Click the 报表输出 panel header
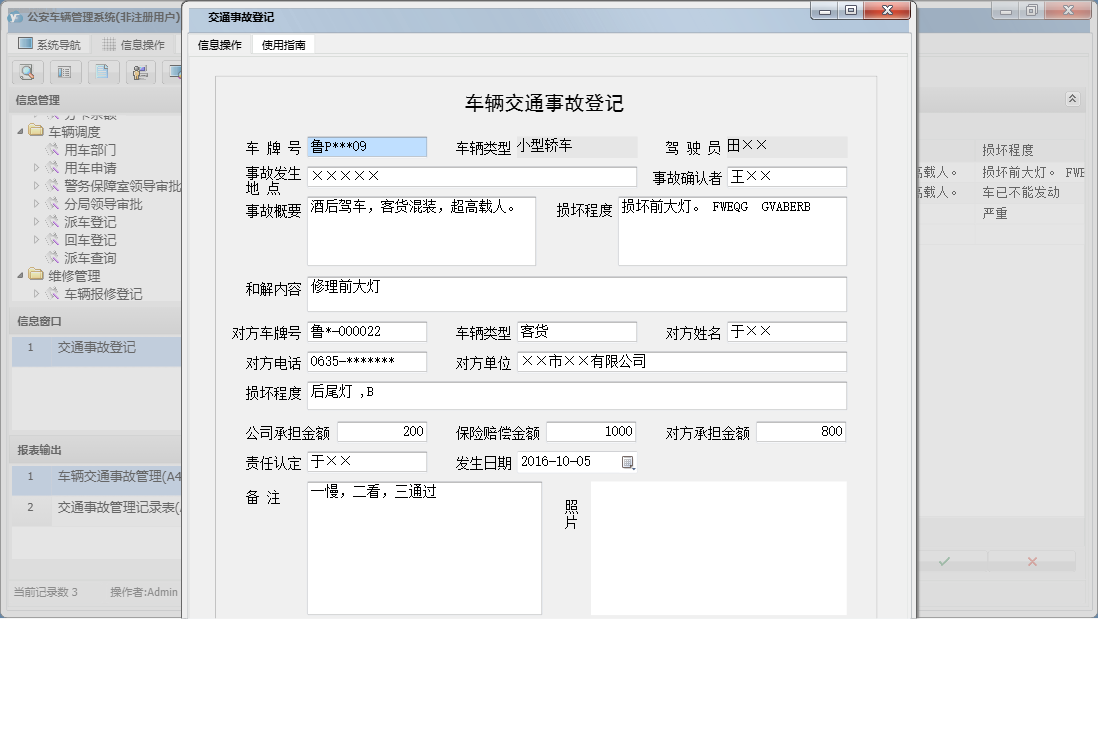The height and width of the screenshot is (745, 1098). pyautogui.click(x=95, y=450)
